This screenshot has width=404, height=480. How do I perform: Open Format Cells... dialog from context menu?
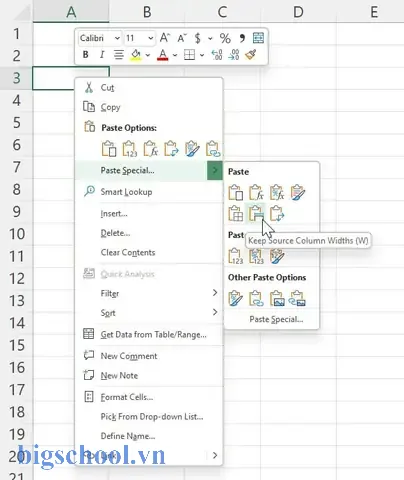point(149,397)
